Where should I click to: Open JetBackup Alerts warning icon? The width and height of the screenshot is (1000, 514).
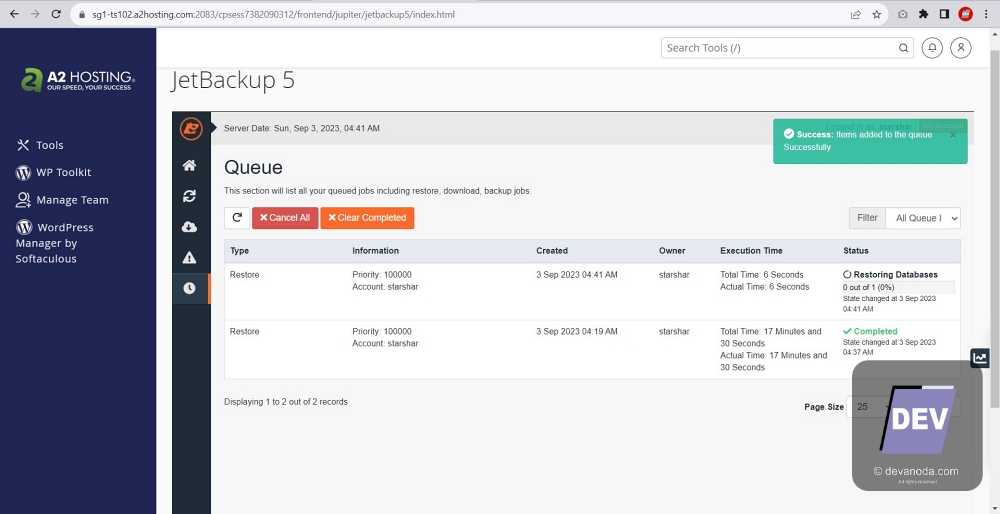[x=189, y=258]
